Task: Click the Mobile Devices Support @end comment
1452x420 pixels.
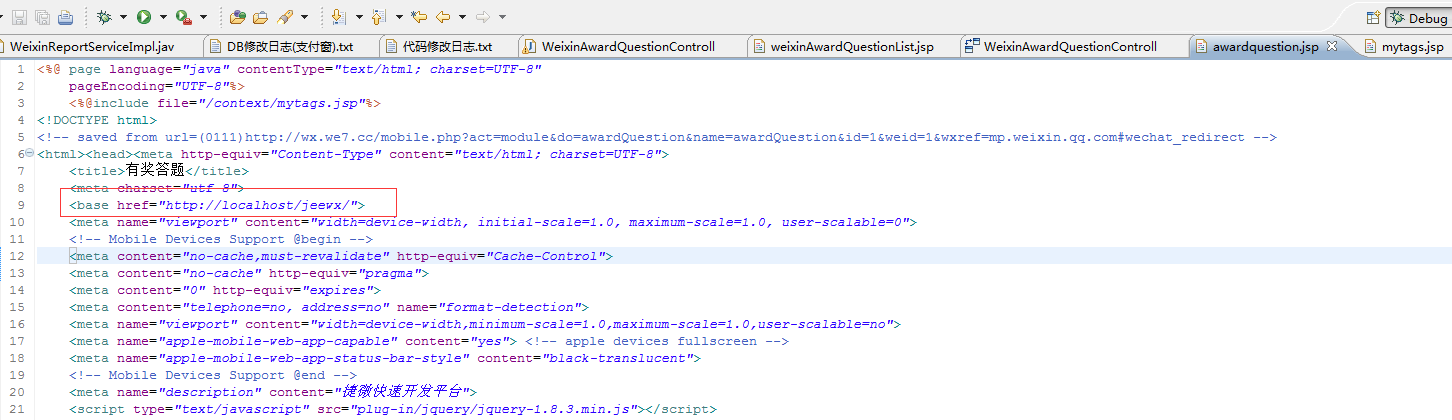Action: tap(213, 375)
